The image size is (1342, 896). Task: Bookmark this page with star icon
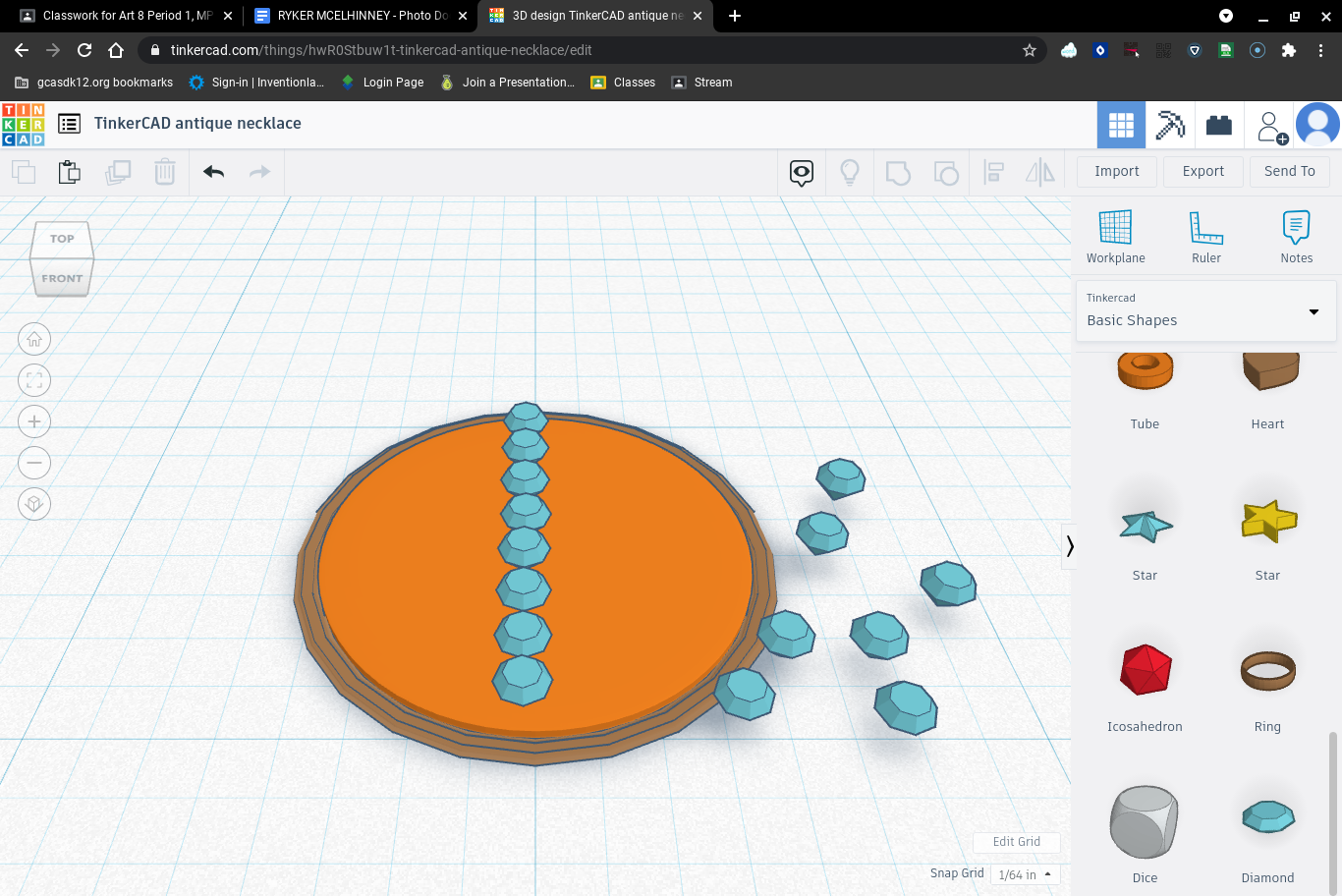(x=1030, y=50)
